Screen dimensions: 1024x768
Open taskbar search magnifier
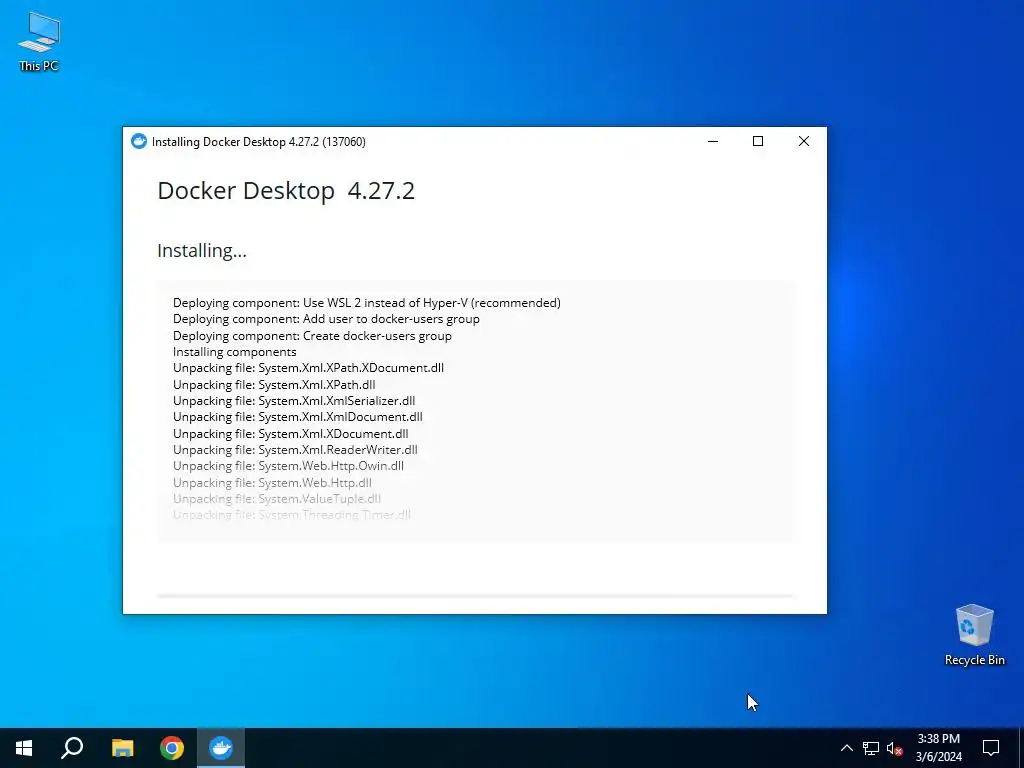click(72, 748)
